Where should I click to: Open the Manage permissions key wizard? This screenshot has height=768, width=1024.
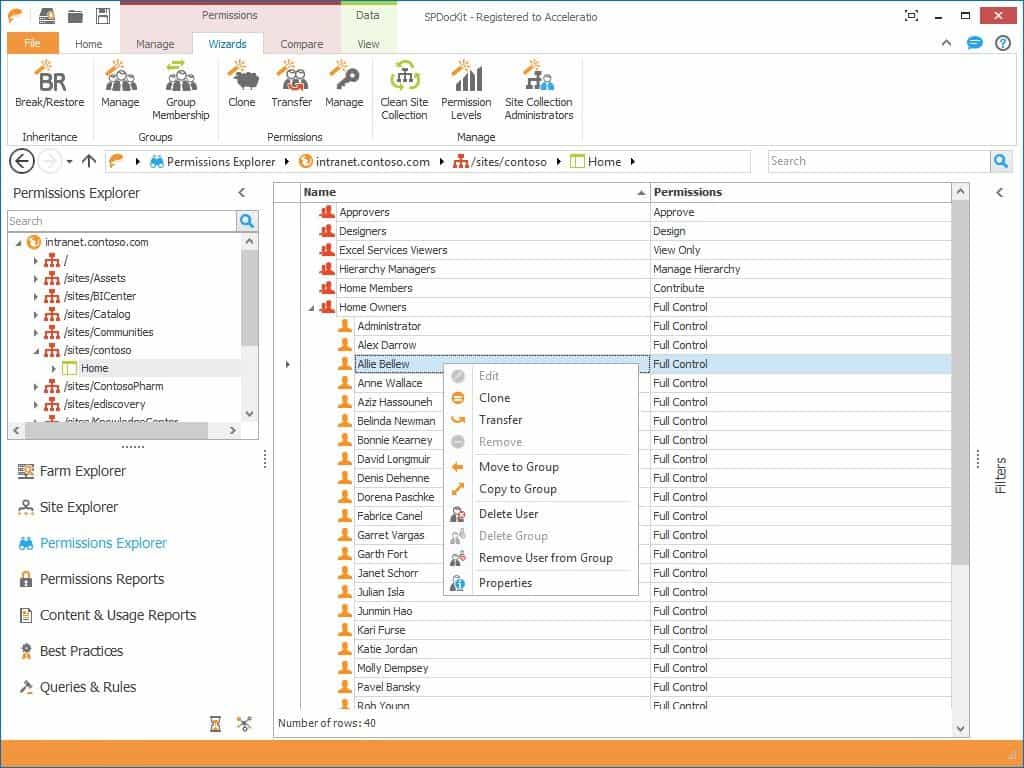(344, 84)
